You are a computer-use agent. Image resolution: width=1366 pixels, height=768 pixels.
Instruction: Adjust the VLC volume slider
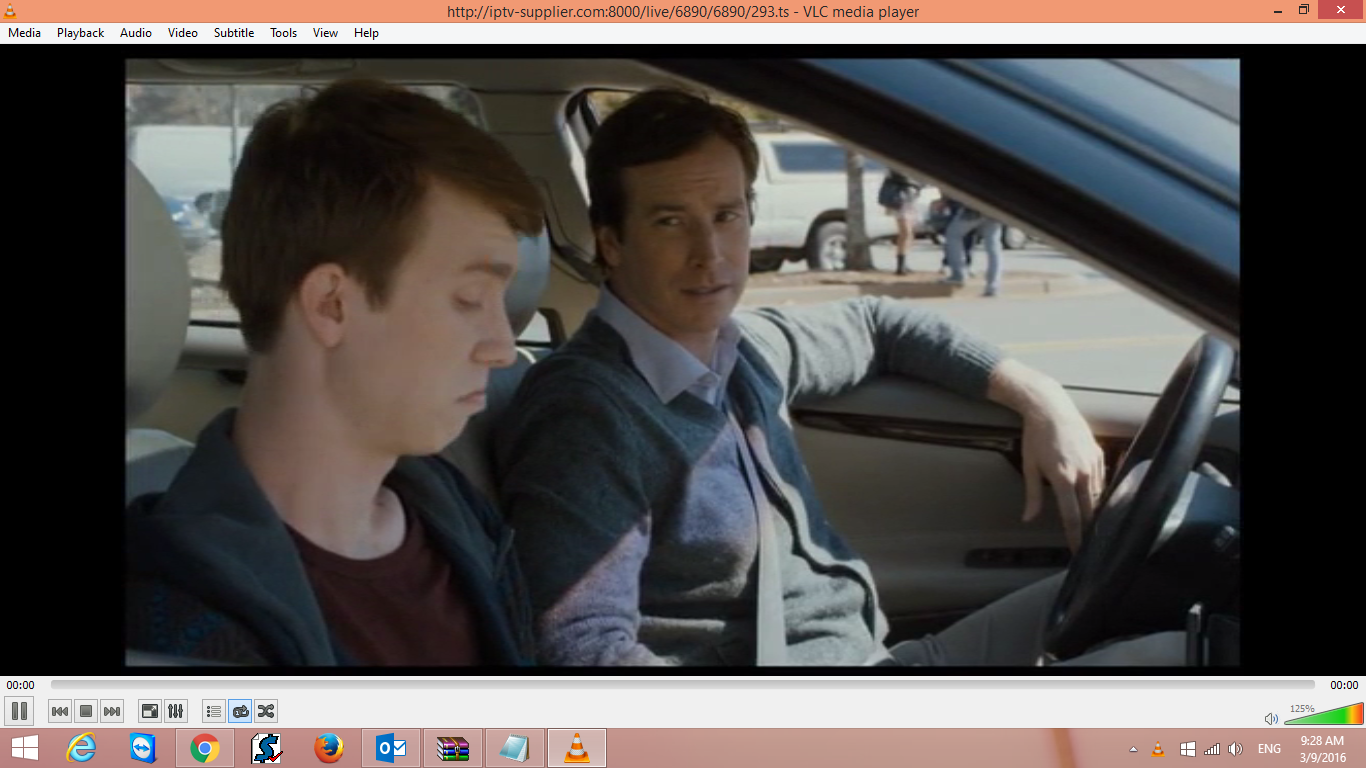pyautogui.click(x=1323, y=714)
